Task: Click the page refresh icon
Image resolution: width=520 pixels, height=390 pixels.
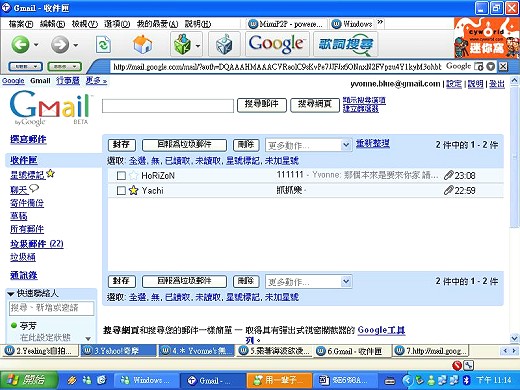Action: [103, 44]
